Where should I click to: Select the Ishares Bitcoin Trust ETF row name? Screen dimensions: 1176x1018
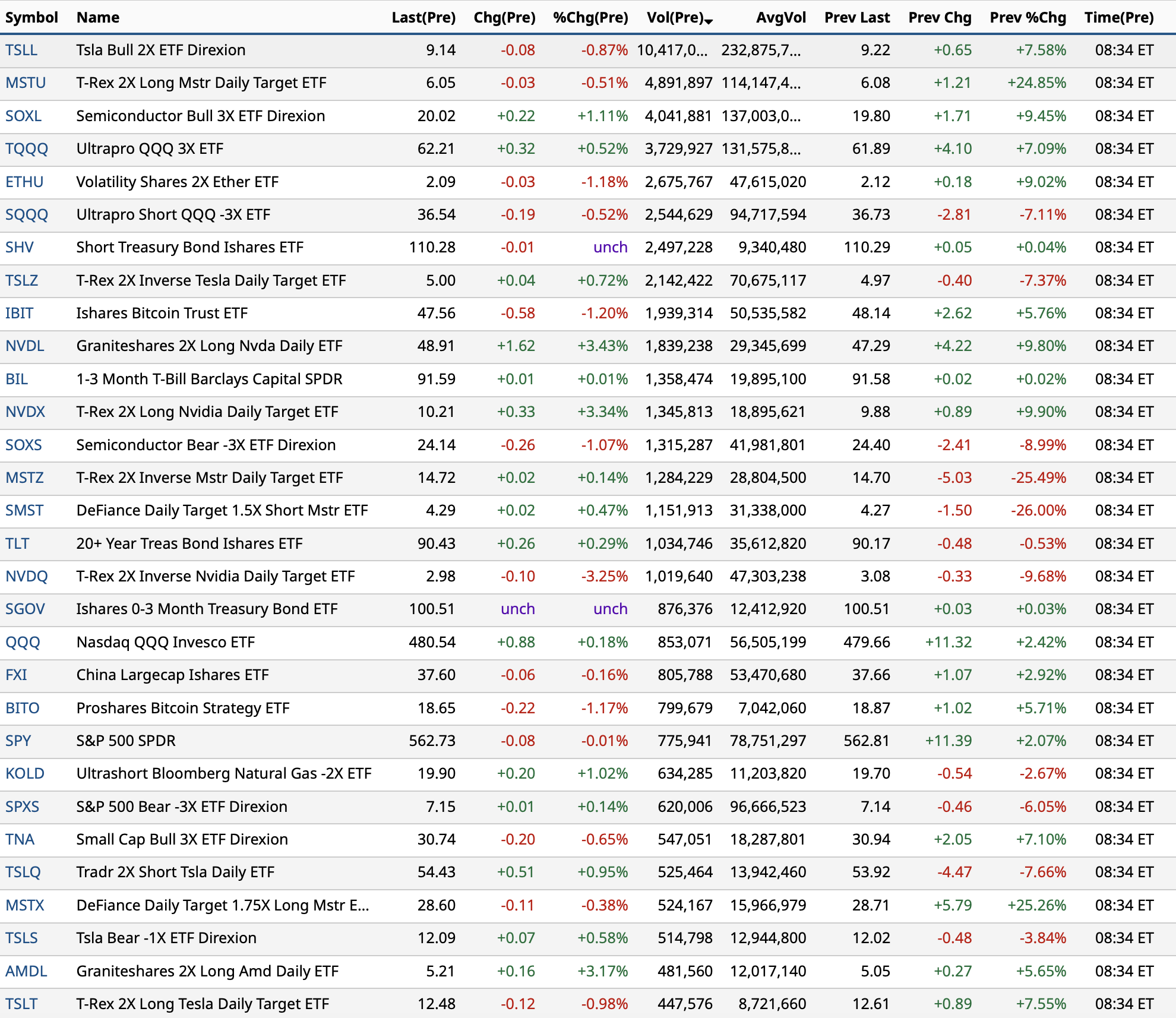162,313
